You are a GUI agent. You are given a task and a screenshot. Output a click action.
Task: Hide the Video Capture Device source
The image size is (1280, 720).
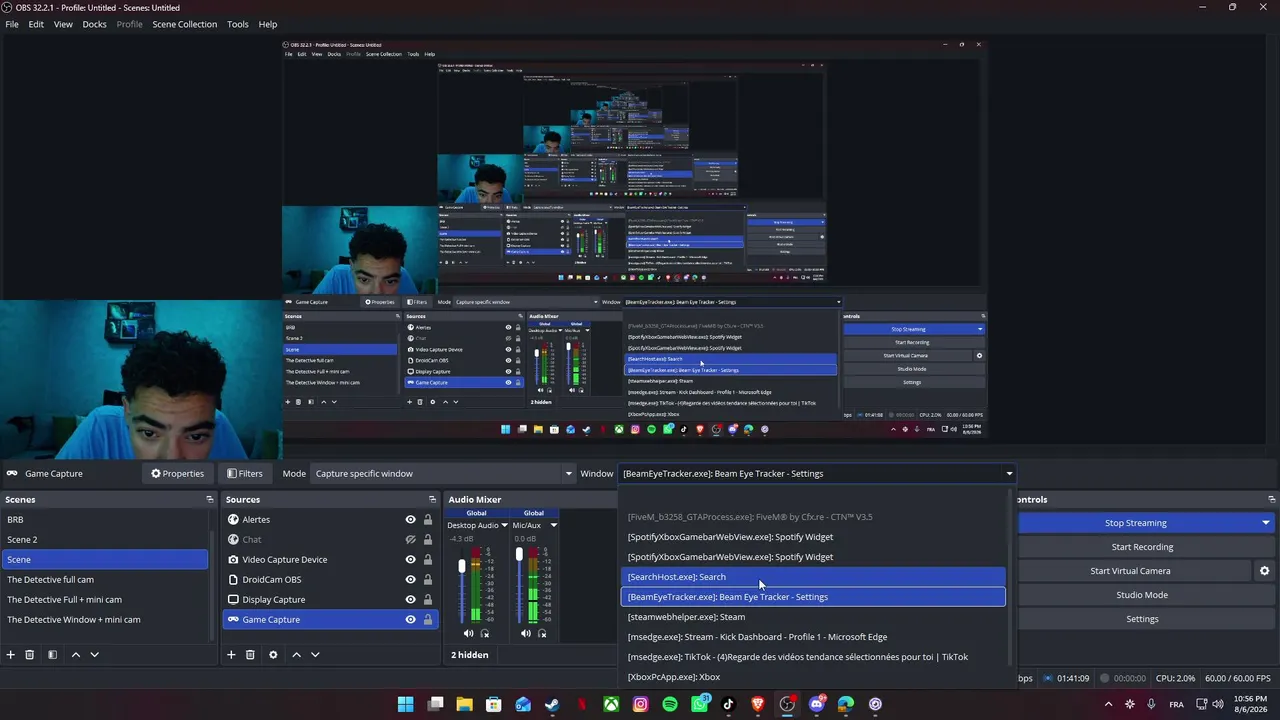[x=410, y=560]
